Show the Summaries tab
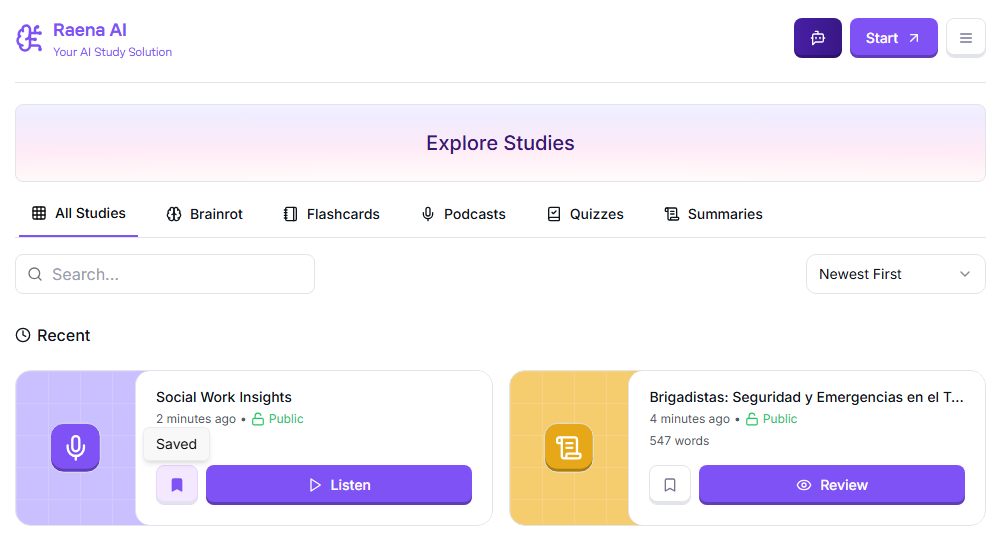This screenshot has height=537, width=998. (713, 214)
